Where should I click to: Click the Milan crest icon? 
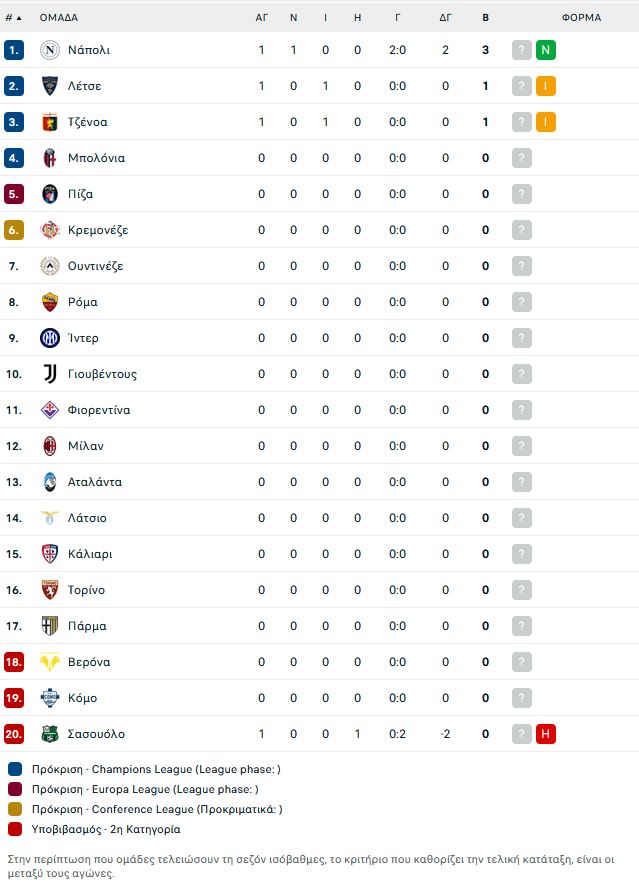coord(50,446)
